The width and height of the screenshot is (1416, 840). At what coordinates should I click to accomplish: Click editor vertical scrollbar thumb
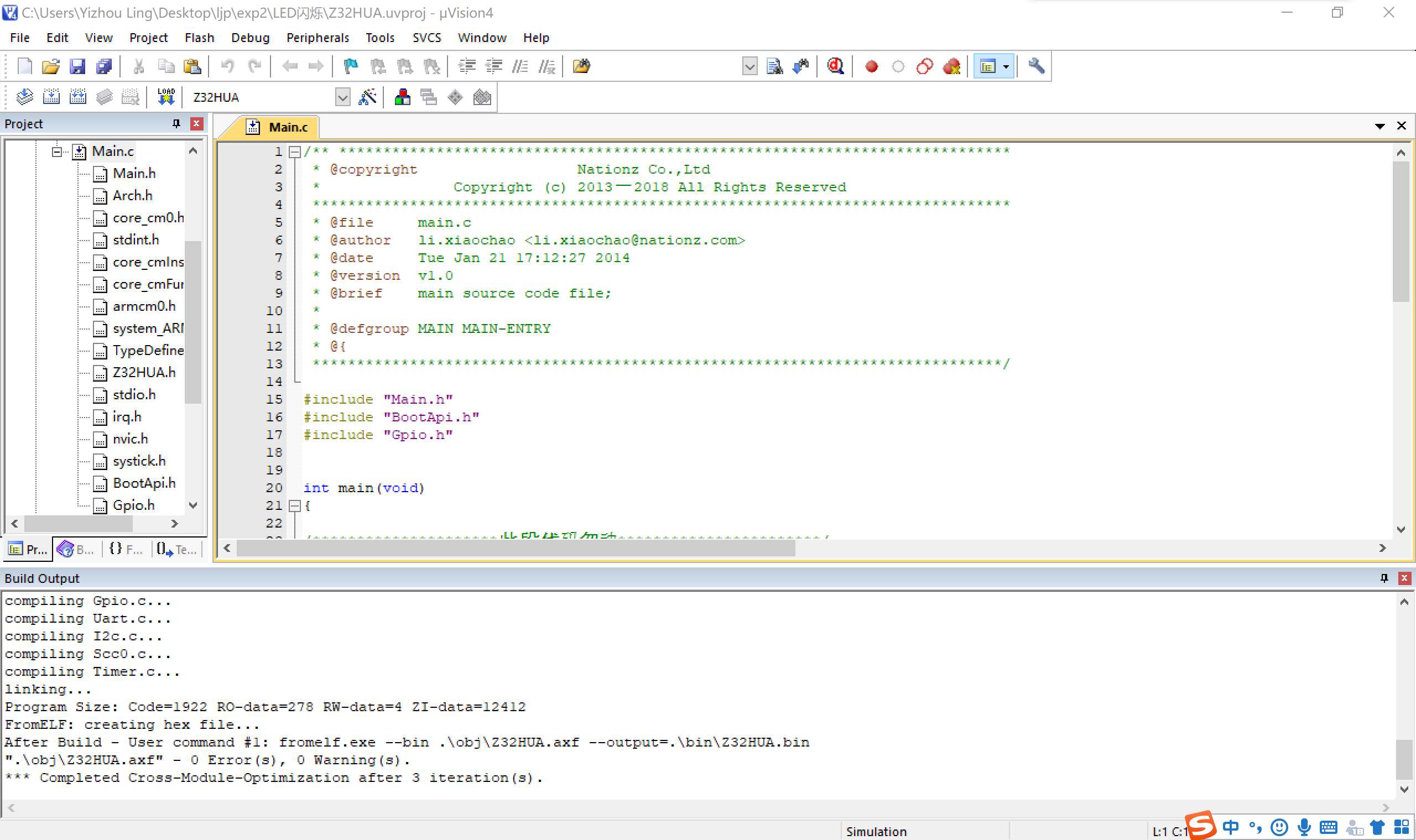coord(1401,232)
